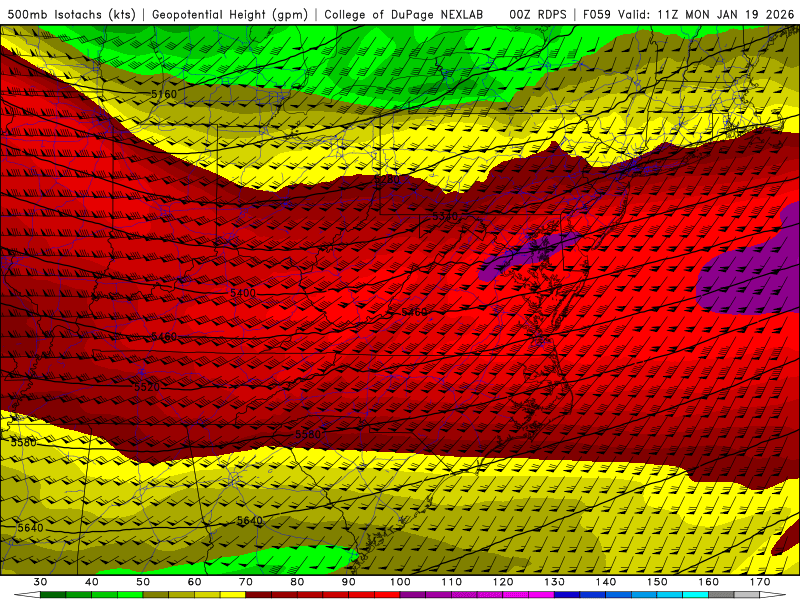Click the 5400 height contour label
The image size is (800, 600).
243,293
